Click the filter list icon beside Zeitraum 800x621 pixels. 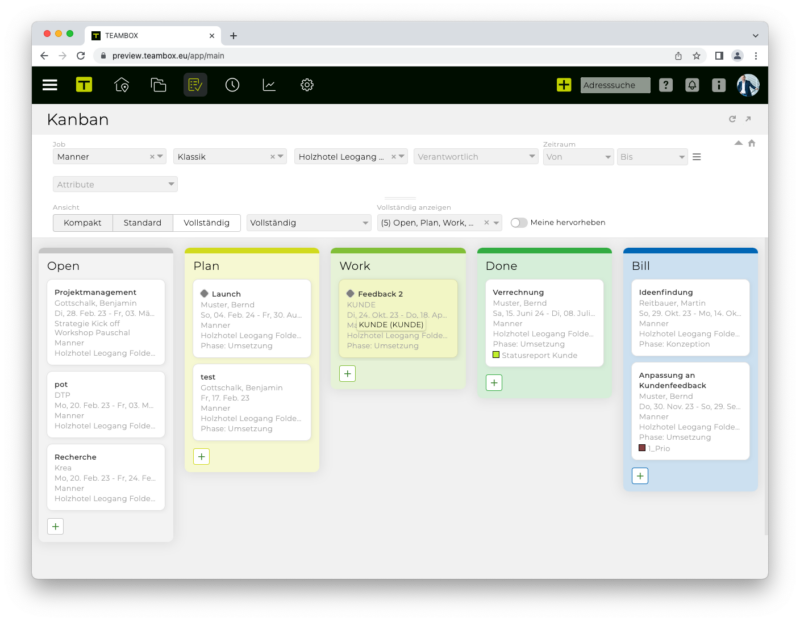tap(696, 156)
